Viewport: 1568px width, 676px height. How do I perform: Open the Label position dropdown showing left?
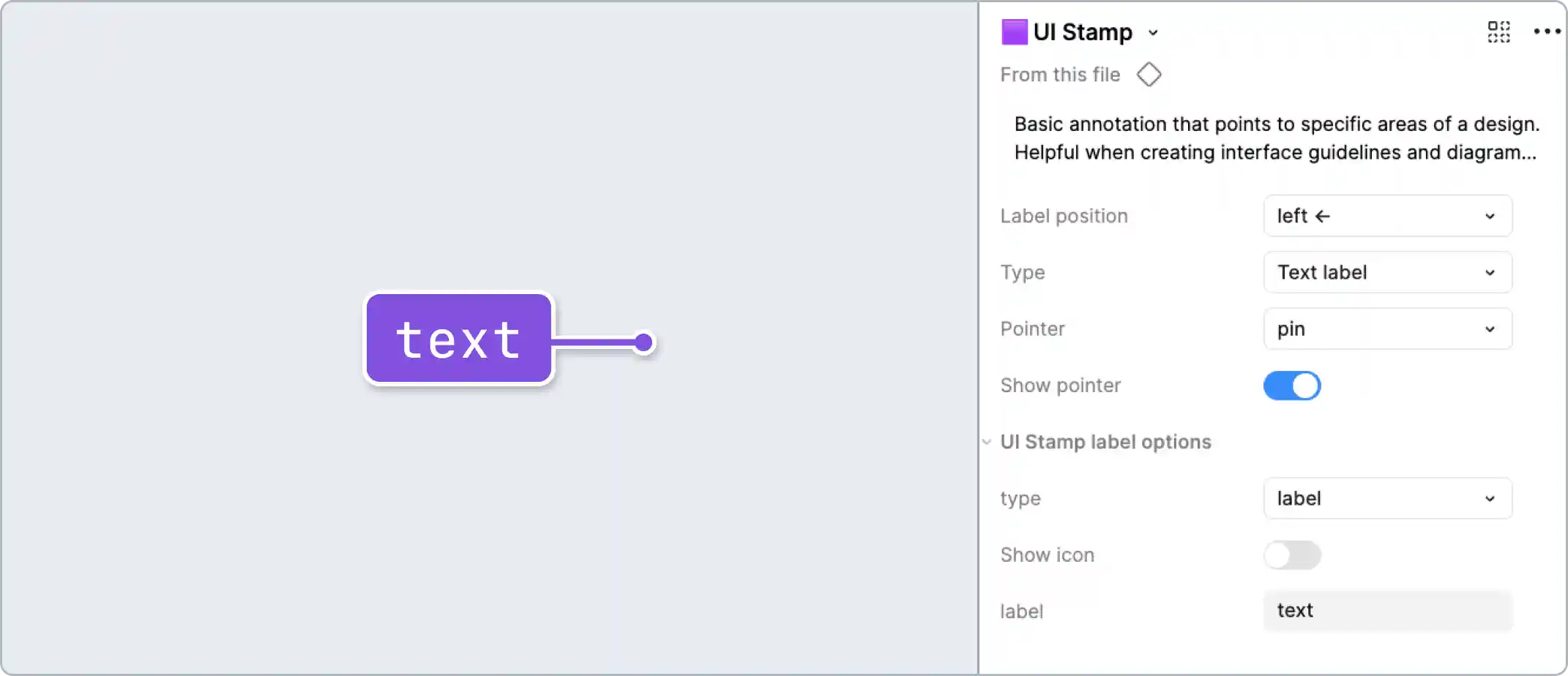[x=1387, y=216]
